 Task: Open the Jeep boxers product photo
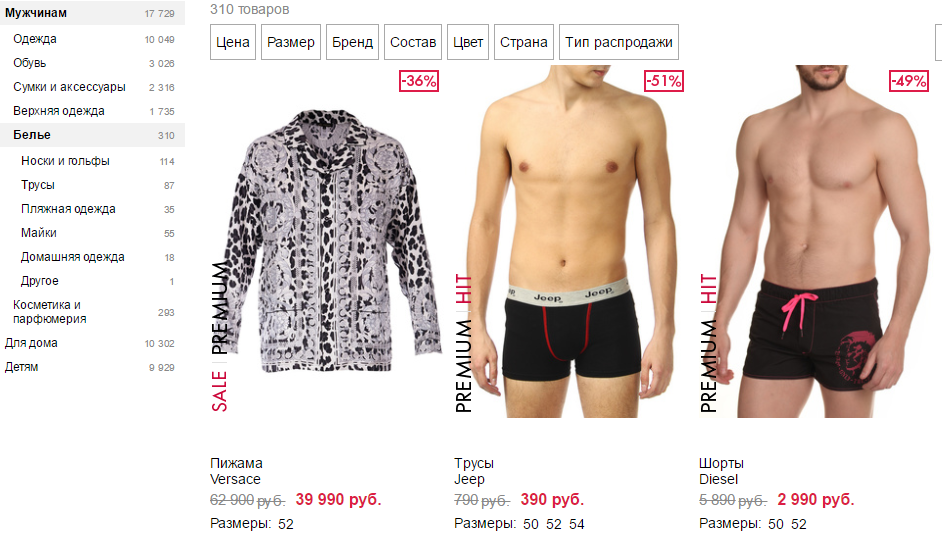point(572,241)
